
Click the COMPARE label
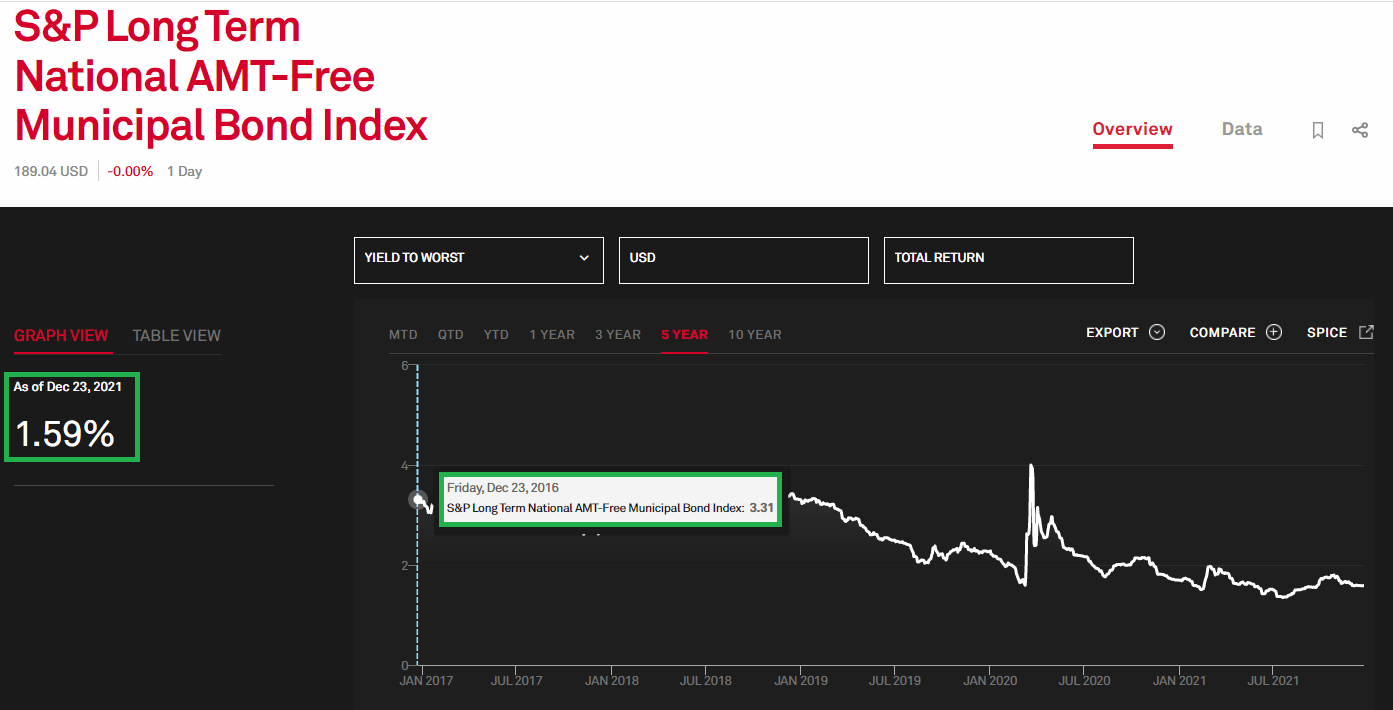tap(1222, 332)
